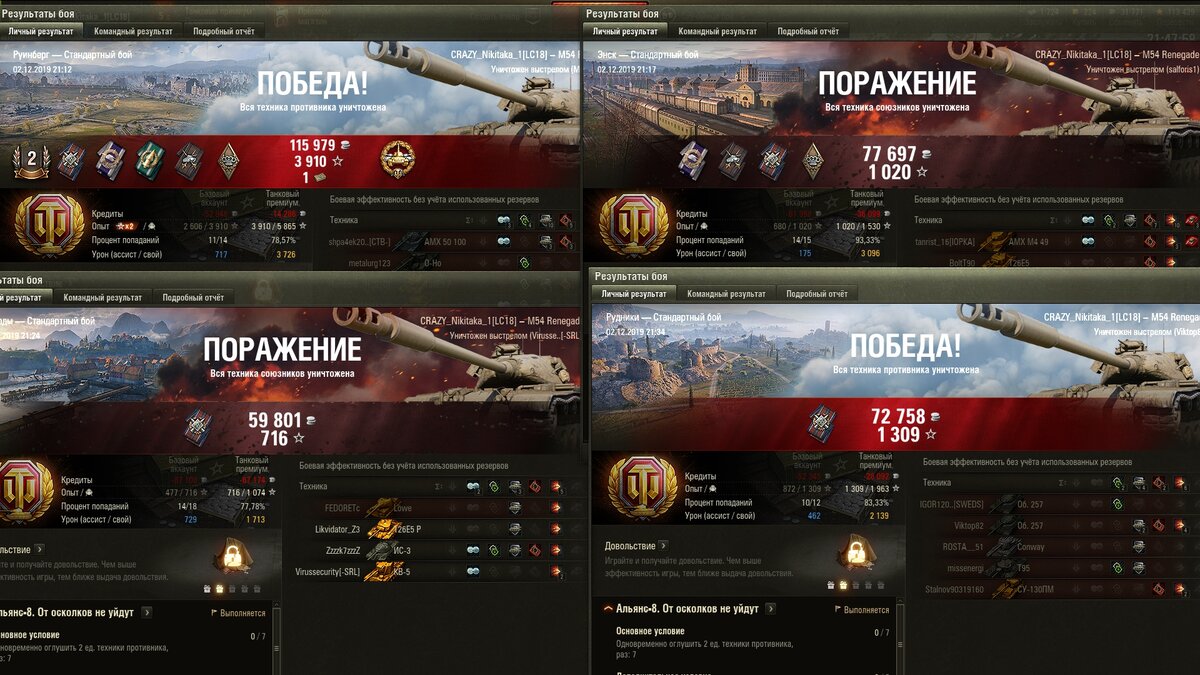Image resolution: width=1200 pixels, height=675 pixels.
Task: Click player name Viktop82 in vehicle list
Action: 969,526
